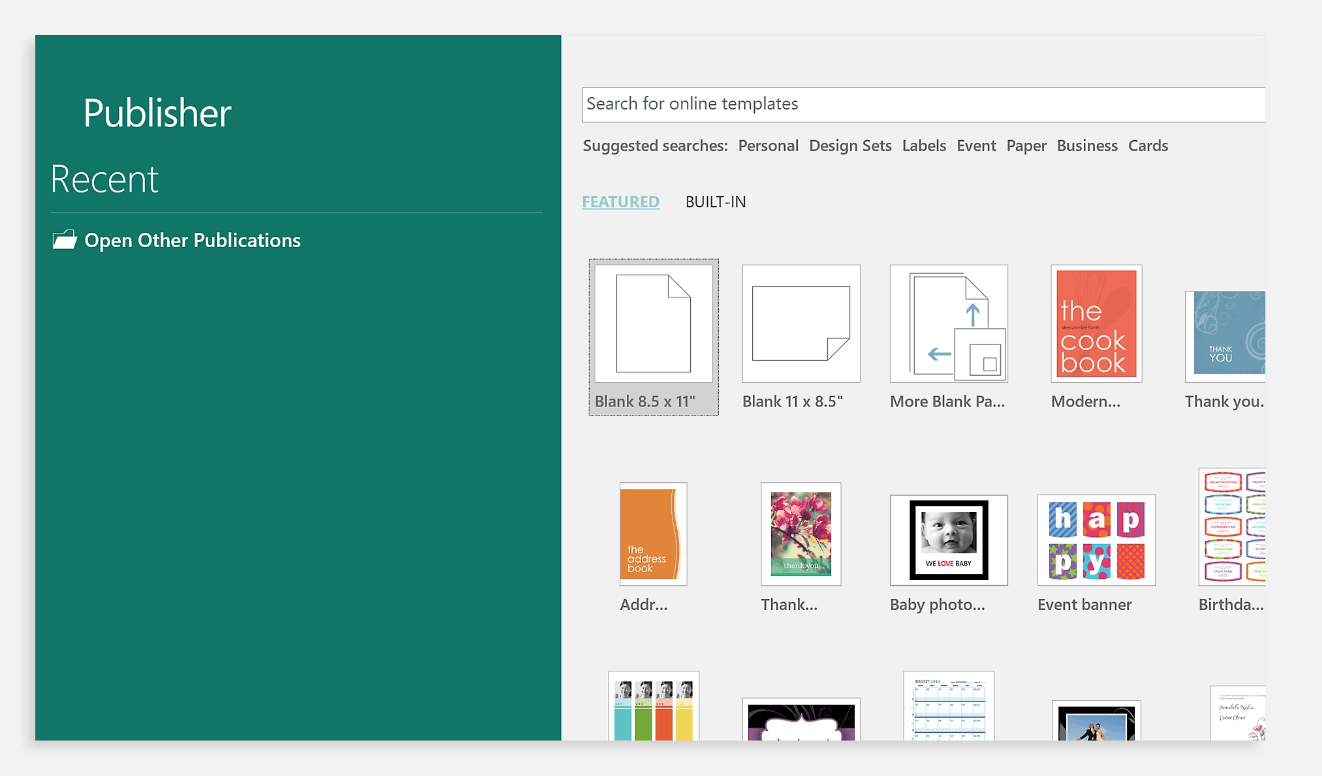Select the Modern cookbook template thumbnail

(1096, 324)
